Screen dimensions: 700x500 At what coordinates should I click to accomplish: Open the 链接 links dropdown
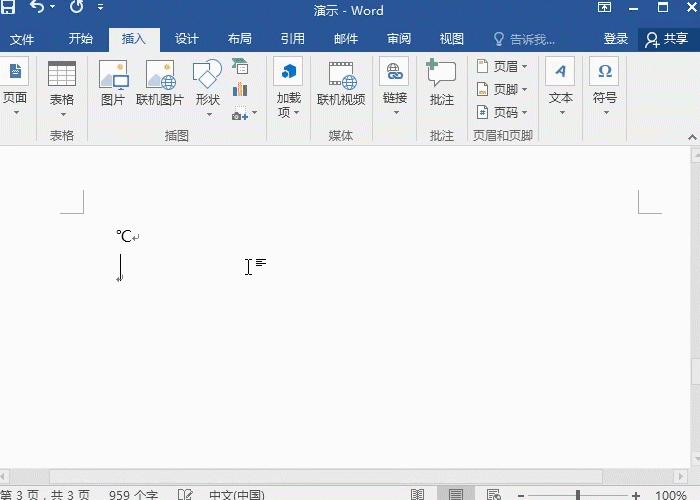point(395,87)
